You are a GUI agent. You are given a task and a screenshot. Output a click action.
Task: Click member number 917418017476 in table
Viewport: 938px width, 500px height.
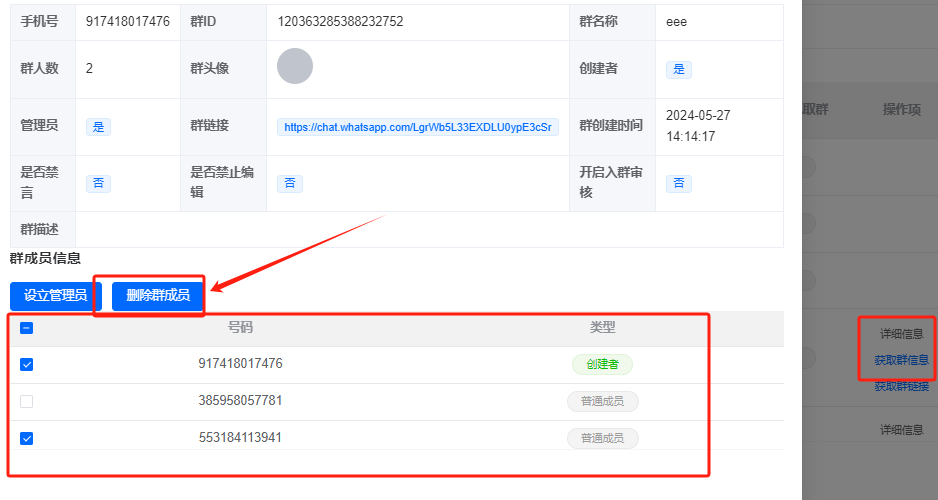pyautogui.click(x=240, y=364)
